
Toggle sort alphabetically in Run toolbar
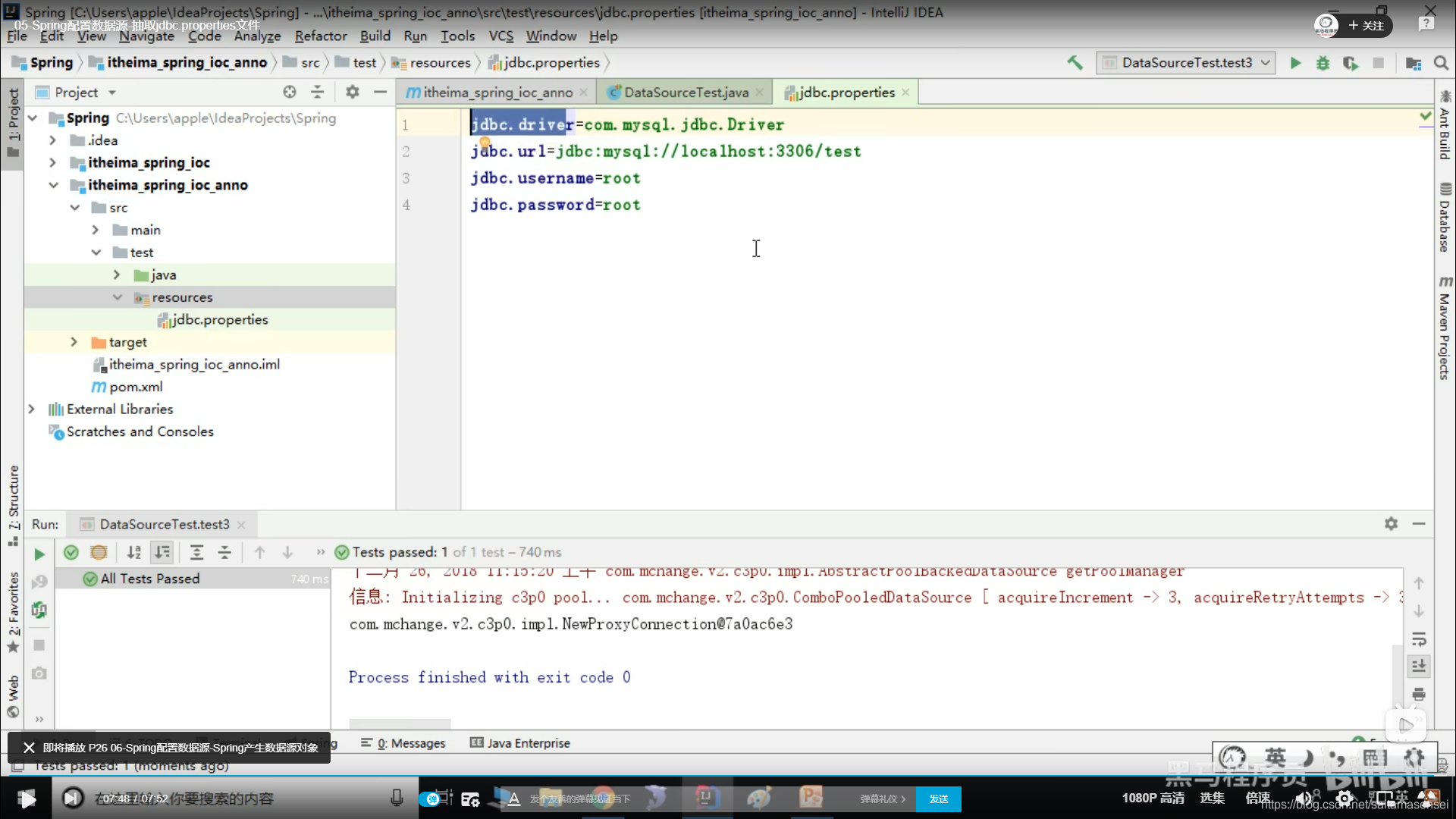click(x=134, y=552)
